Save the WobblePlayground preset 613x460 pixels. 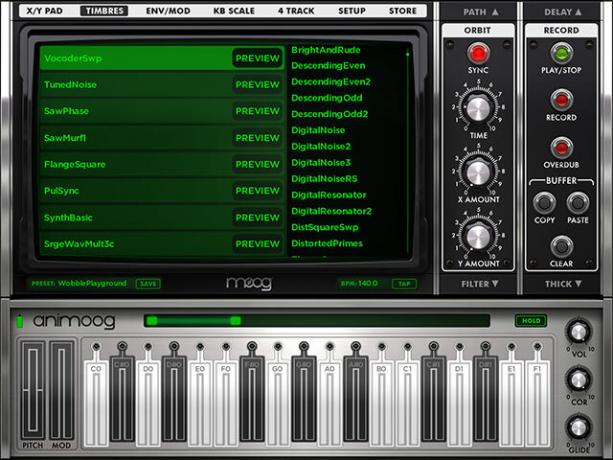click(148, 284)
